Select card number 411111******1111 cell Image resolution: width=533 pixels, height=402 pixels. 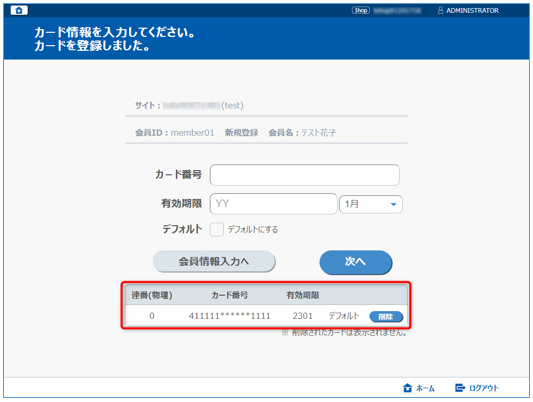[229, 316]
